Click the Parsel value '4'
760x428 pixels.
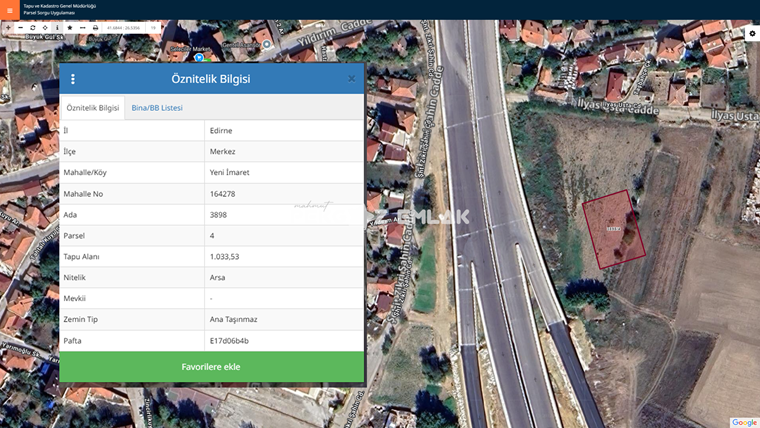(212, 236)
